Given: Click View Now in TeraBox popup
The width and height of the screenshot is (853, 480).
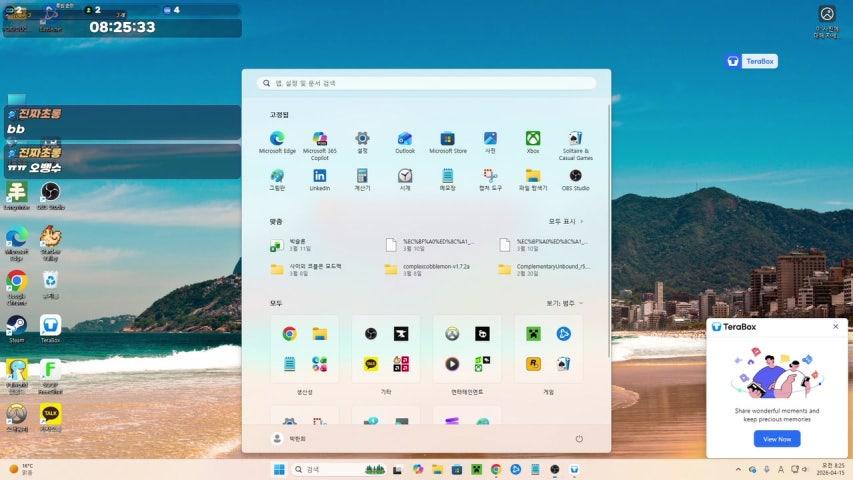Looking at the screenshot, I should coord(777,439).
